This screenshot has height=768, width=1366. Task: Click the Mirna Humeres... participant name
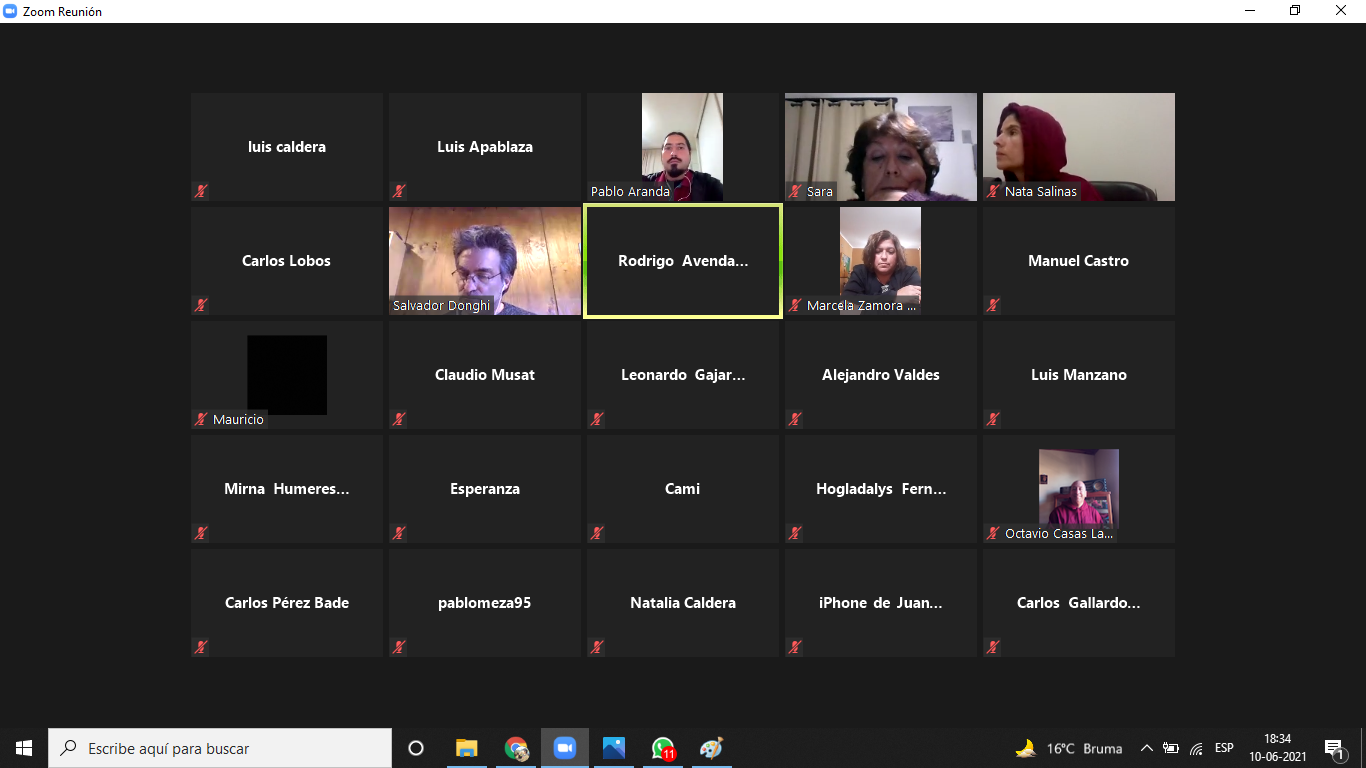287,489
